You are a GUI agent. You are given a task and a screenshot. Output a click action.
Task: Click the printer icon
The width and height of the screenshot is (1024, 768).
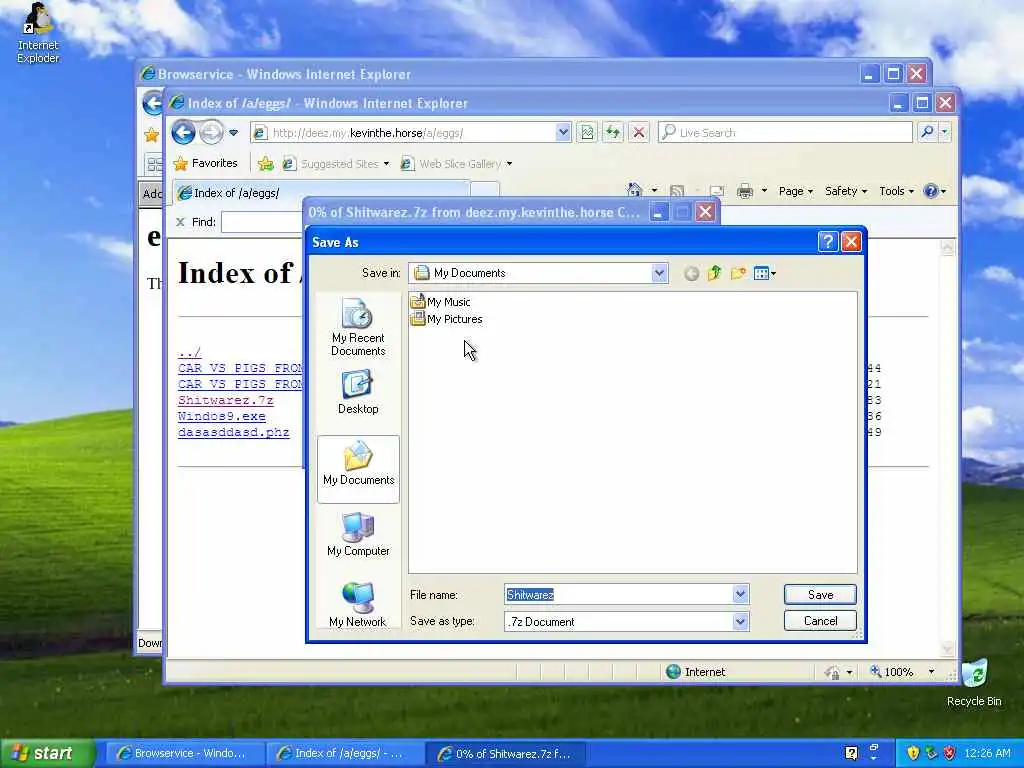[744, 191]
